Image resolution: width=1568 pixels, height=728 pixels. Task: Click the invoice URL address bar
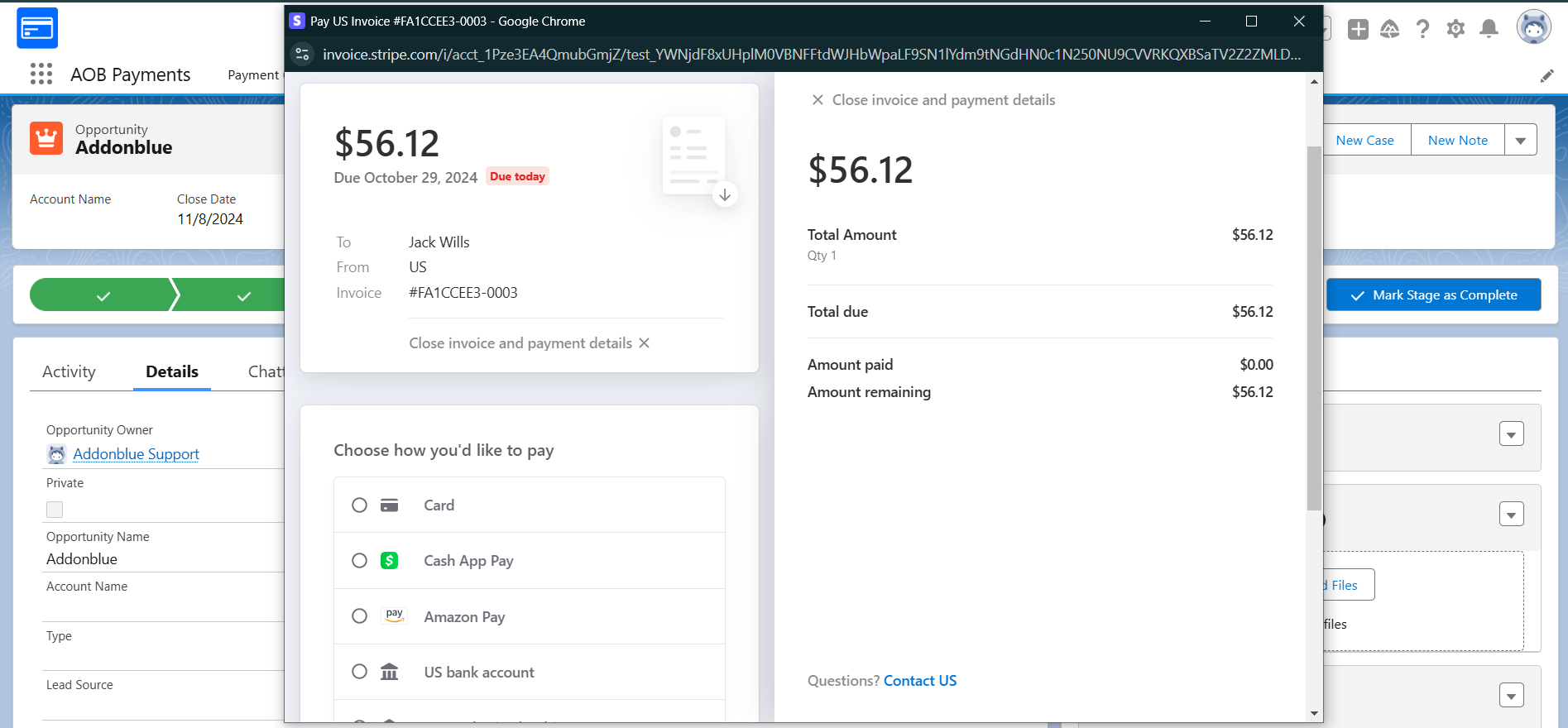811,55
